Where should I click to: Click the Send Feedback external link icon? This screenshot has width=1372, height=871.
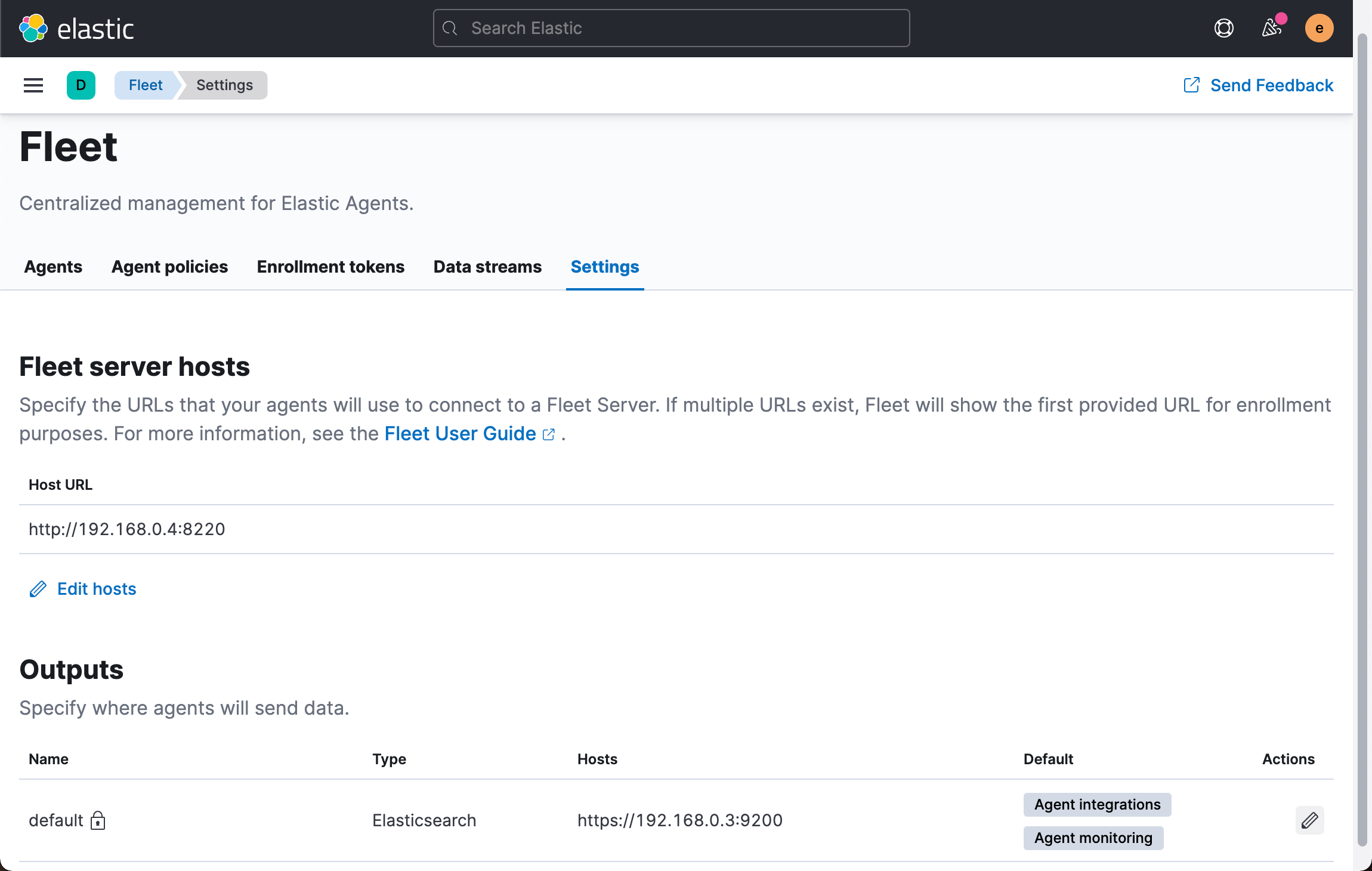pos(1191,85)
